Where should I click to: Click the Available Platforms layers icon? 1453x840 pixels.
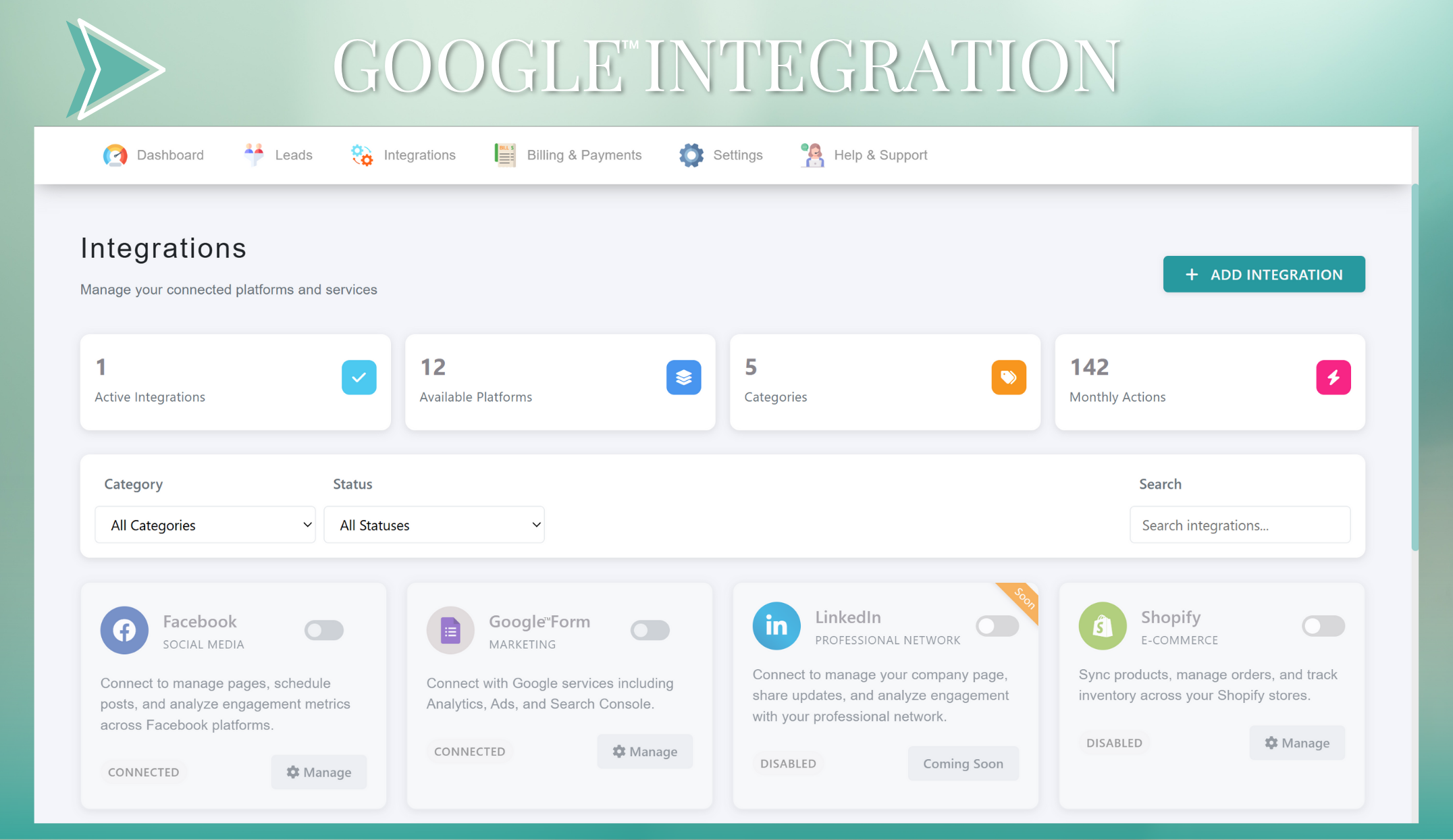click(x=683, y=377)
